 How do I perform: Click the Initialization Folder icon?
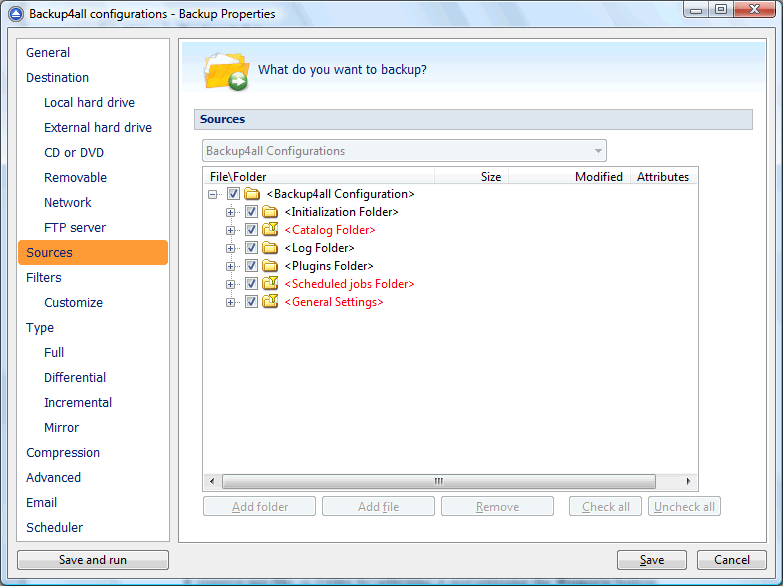(270, 212)
